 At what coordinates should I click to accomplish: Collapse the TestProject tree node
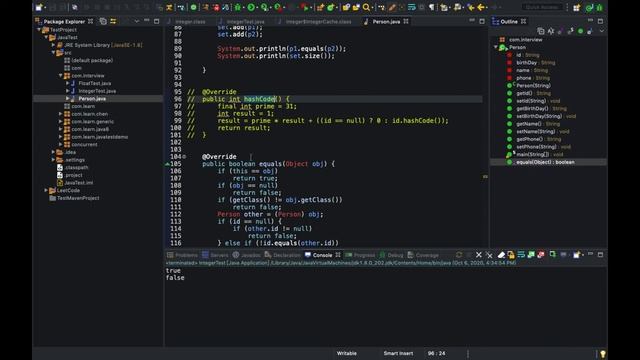pyautogui.click(x=39, y=30)
